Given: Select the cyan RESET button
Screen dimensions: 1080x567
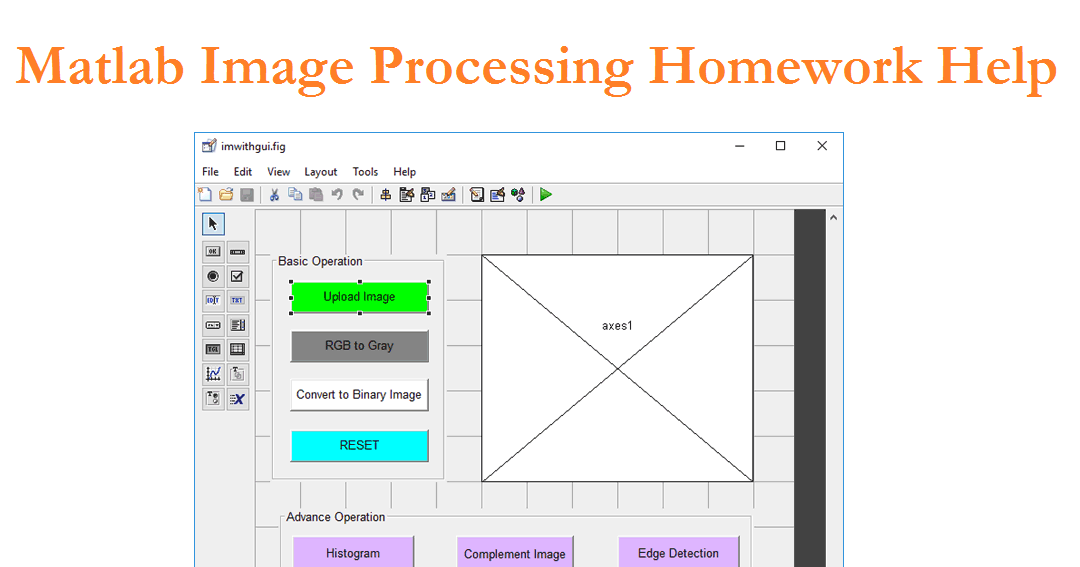Looking at the screenshot, I should 360,446.
